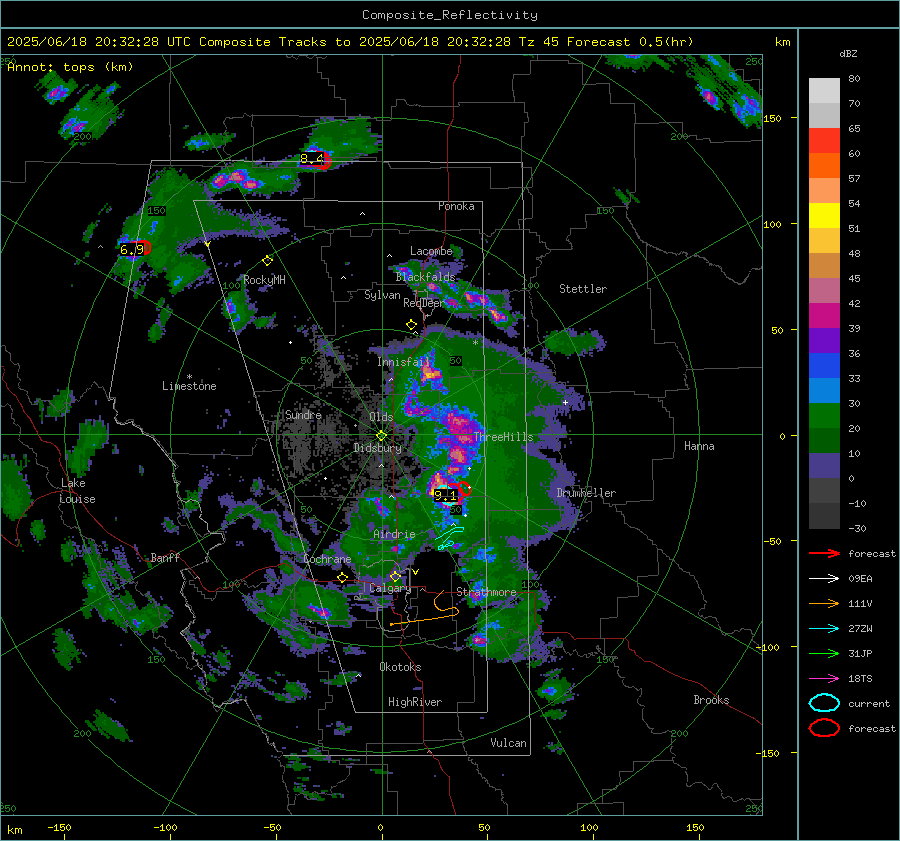Image resolution: width=900 pixels, height=841 pixels.
Task: Click the Limestone label
Action: (189, 386)
